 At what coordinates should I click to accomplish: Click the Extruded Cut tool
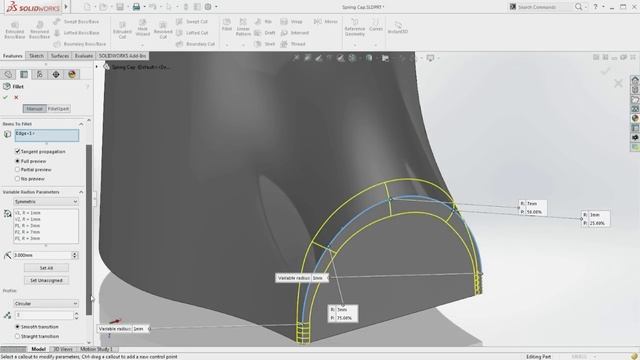pos(122,30)
